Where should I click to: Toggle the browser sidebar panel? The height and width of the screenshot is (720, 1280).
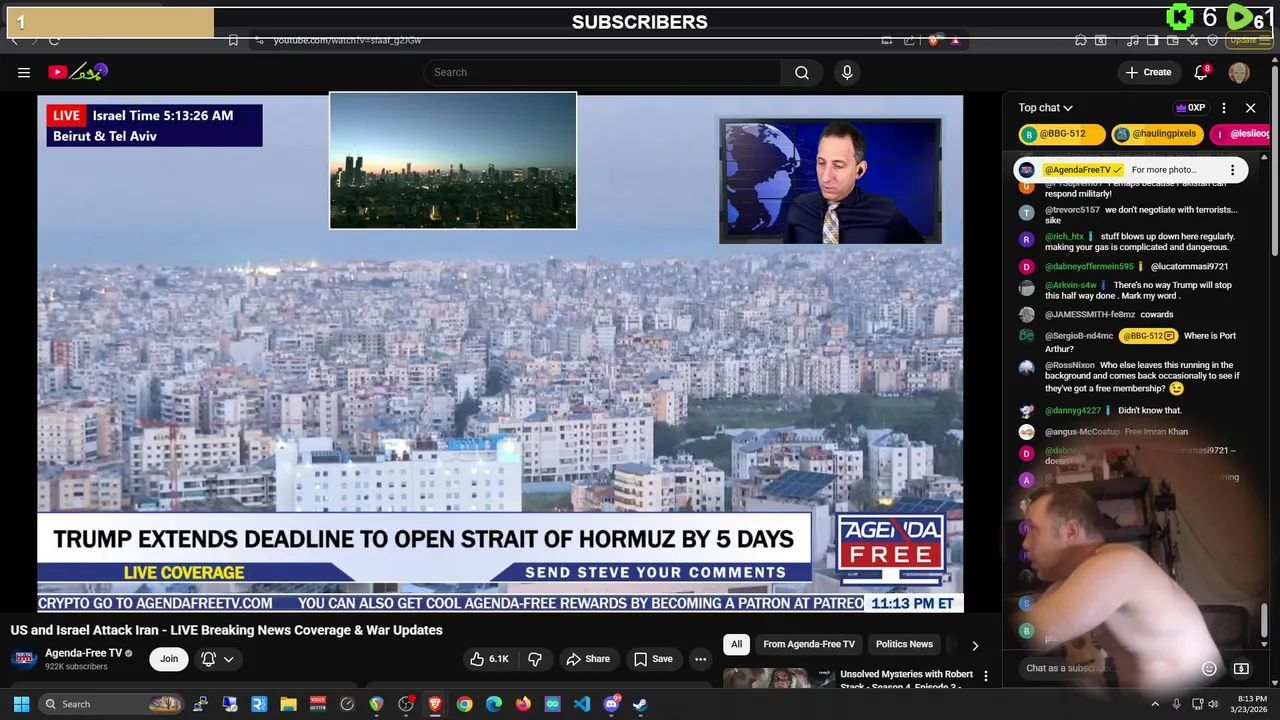click(x=1152, y=40)
